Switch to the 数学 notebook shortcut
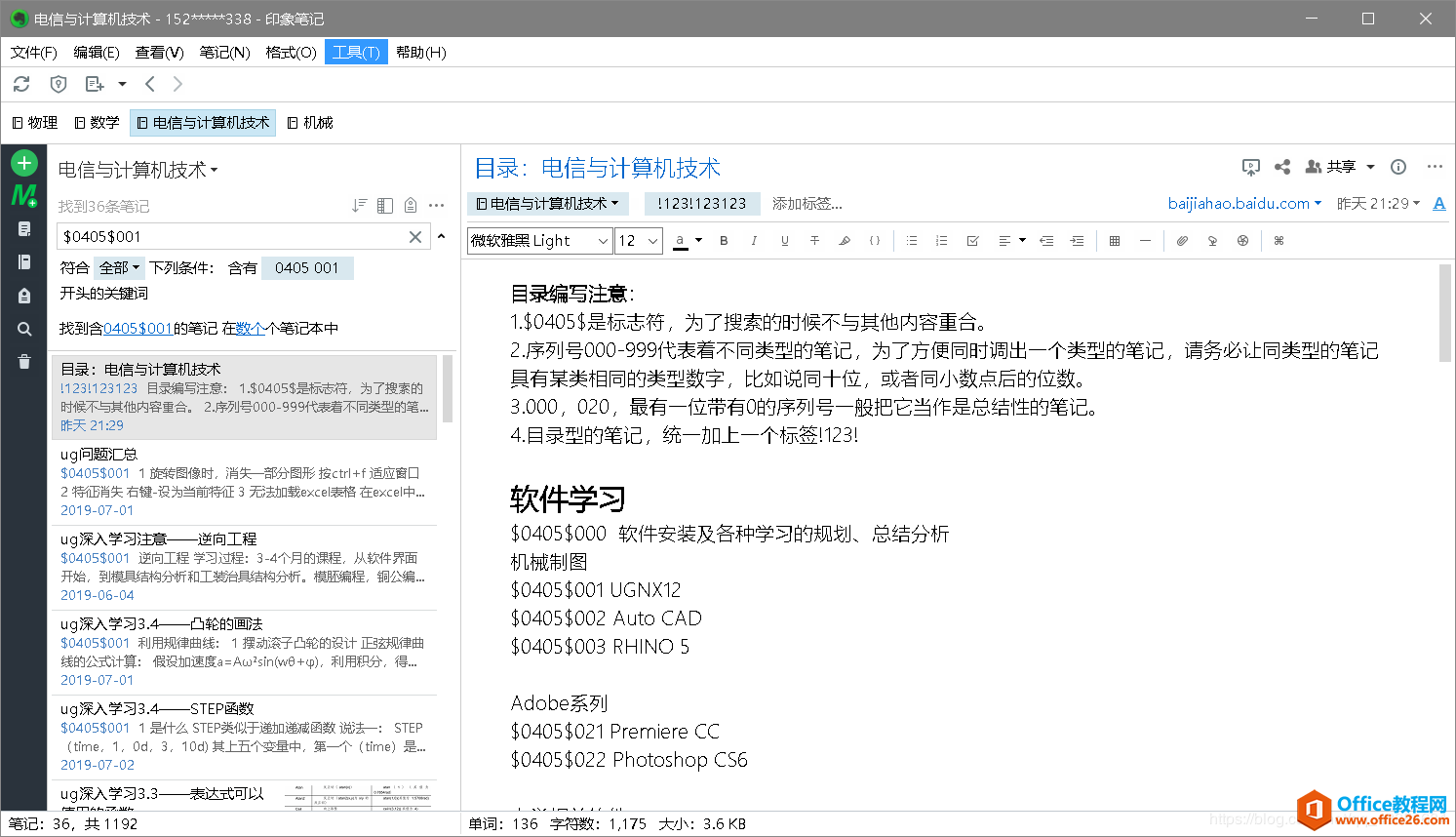The height and width of the screenshot is (837, 1456). click(x=97, y=122)
